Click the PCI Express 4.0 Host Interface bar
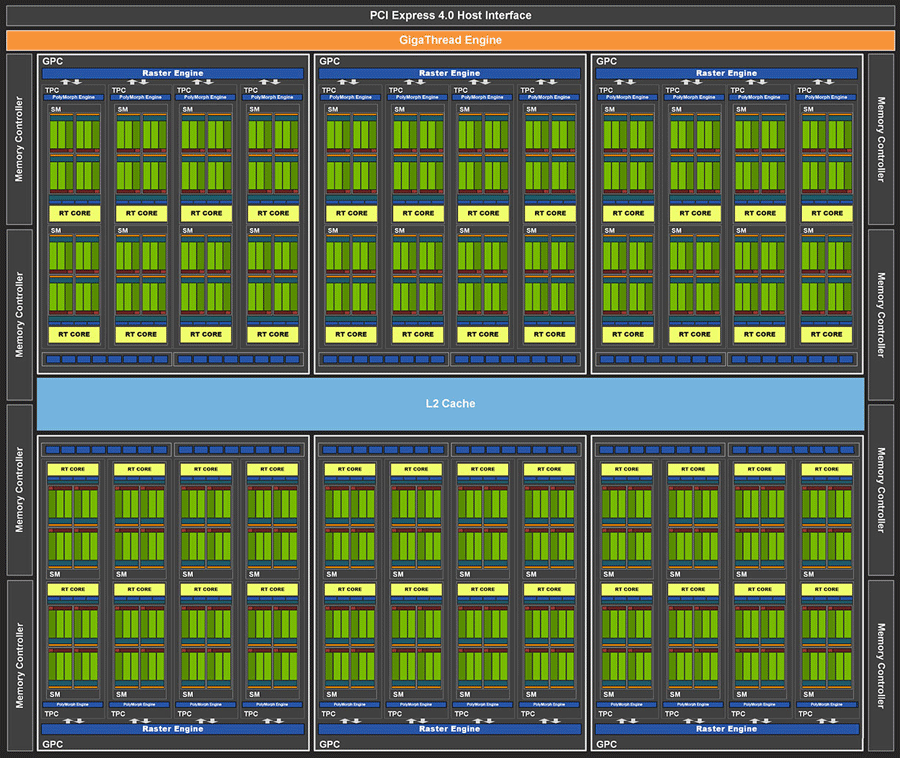900x758 pixels. [x=450, y=15]
